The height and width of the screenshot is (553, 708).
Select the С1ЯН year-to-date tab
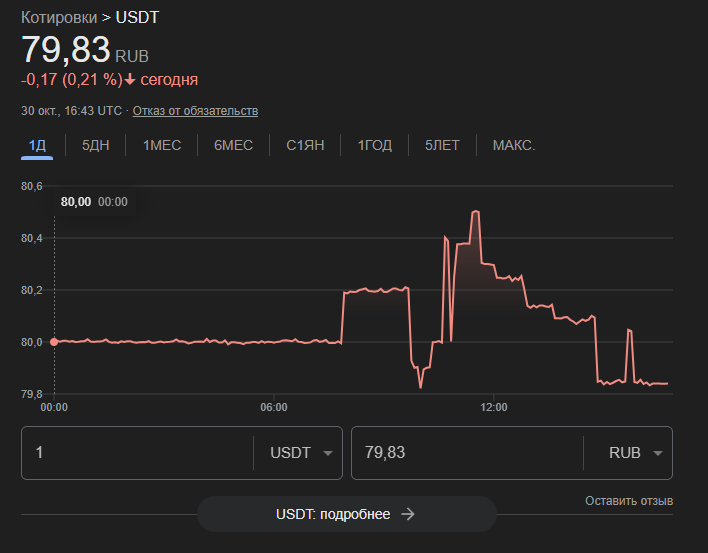tap(305, 145)
